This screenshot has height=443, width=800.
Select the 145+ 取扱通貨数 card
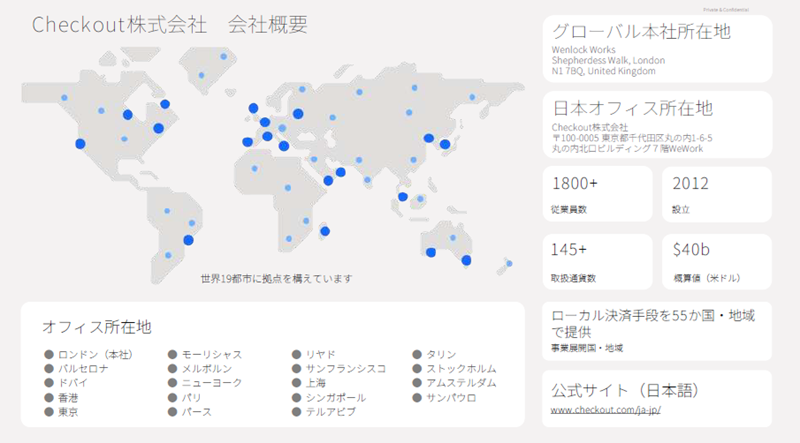pyautogui.click(x=595, y=261)
